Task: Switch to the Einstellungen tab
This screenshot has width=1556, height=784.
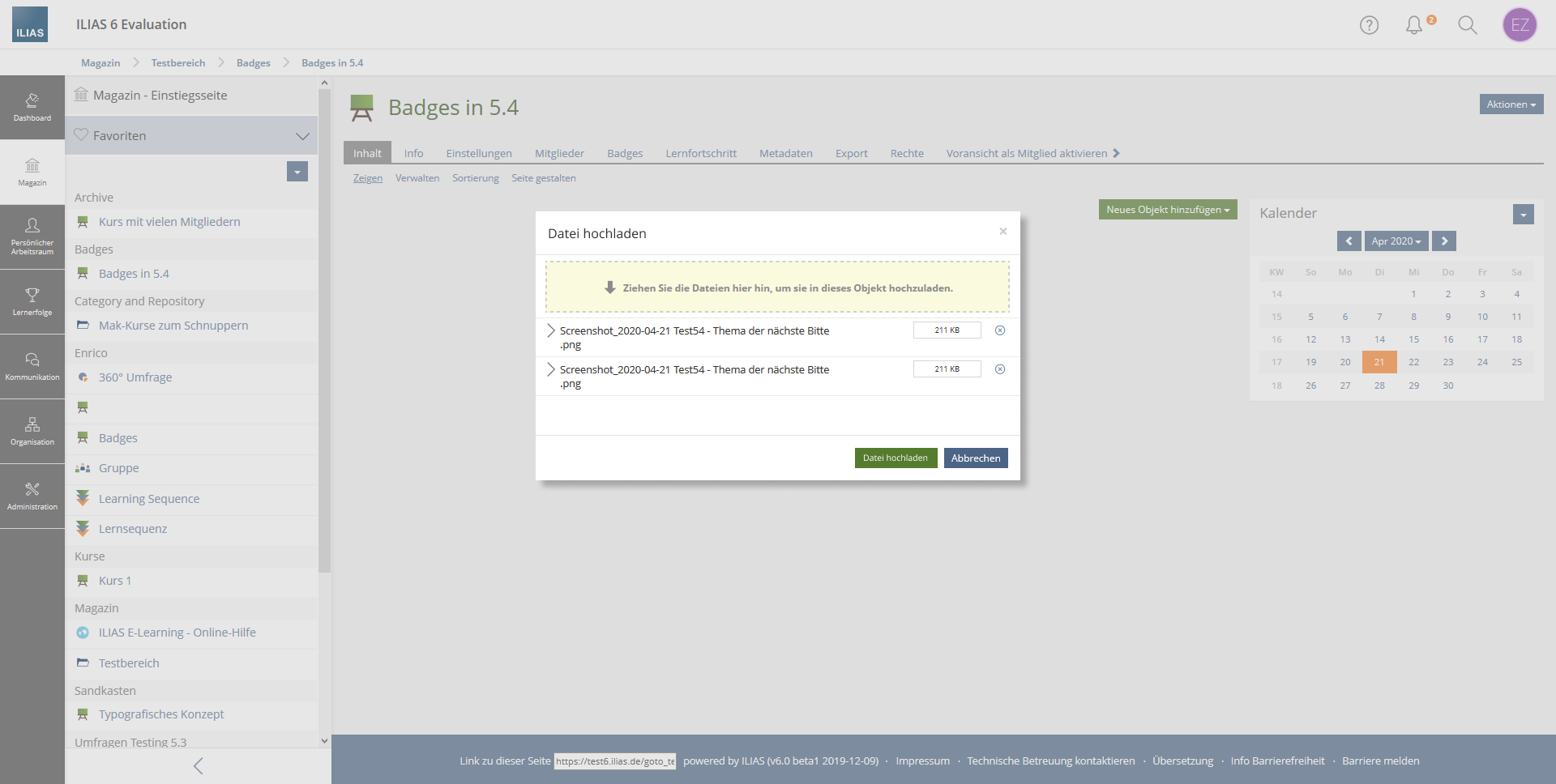Action: (479, 153)
